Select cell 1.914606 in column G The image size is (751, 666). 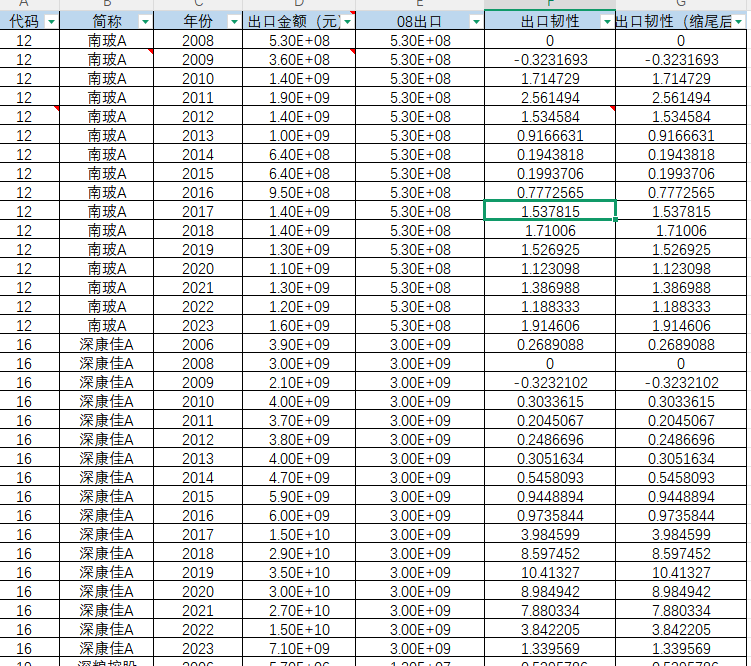pyautogui.click(x=681, y=325)
